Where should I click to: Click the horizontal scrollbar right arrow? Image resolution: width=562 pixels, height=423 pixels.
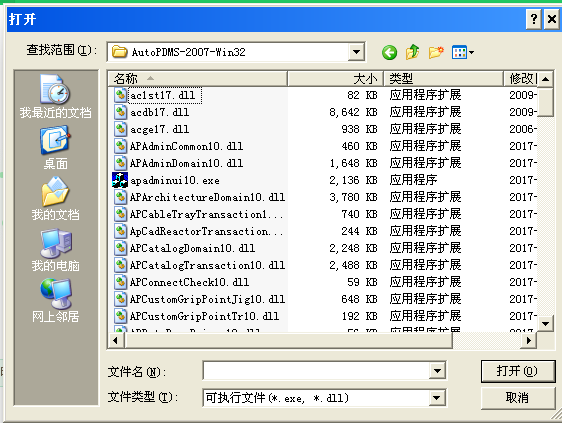[529, 340]
